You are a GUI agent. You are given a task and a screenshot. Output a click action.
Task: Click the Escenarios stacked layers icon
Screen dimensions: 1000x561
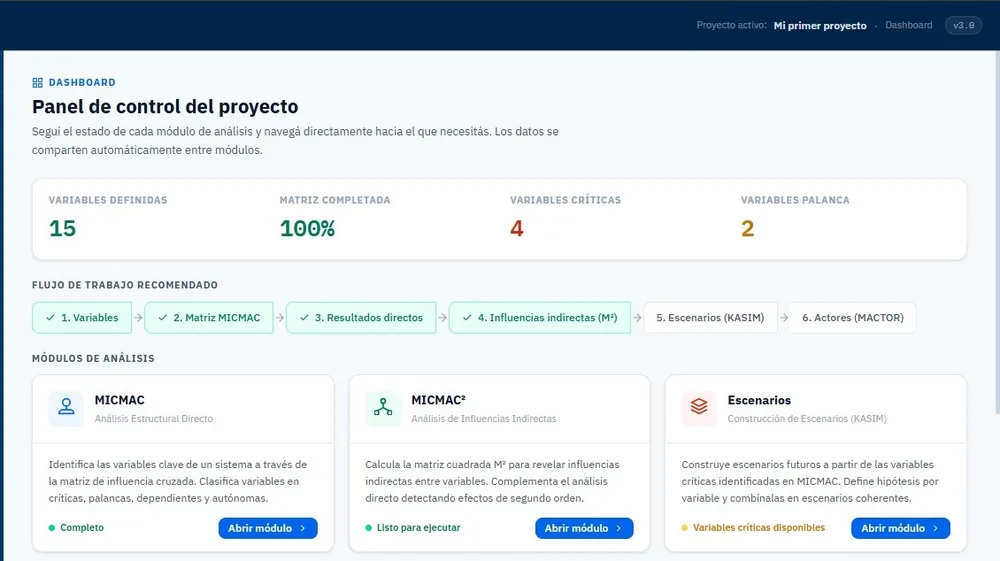coord(699,407)
